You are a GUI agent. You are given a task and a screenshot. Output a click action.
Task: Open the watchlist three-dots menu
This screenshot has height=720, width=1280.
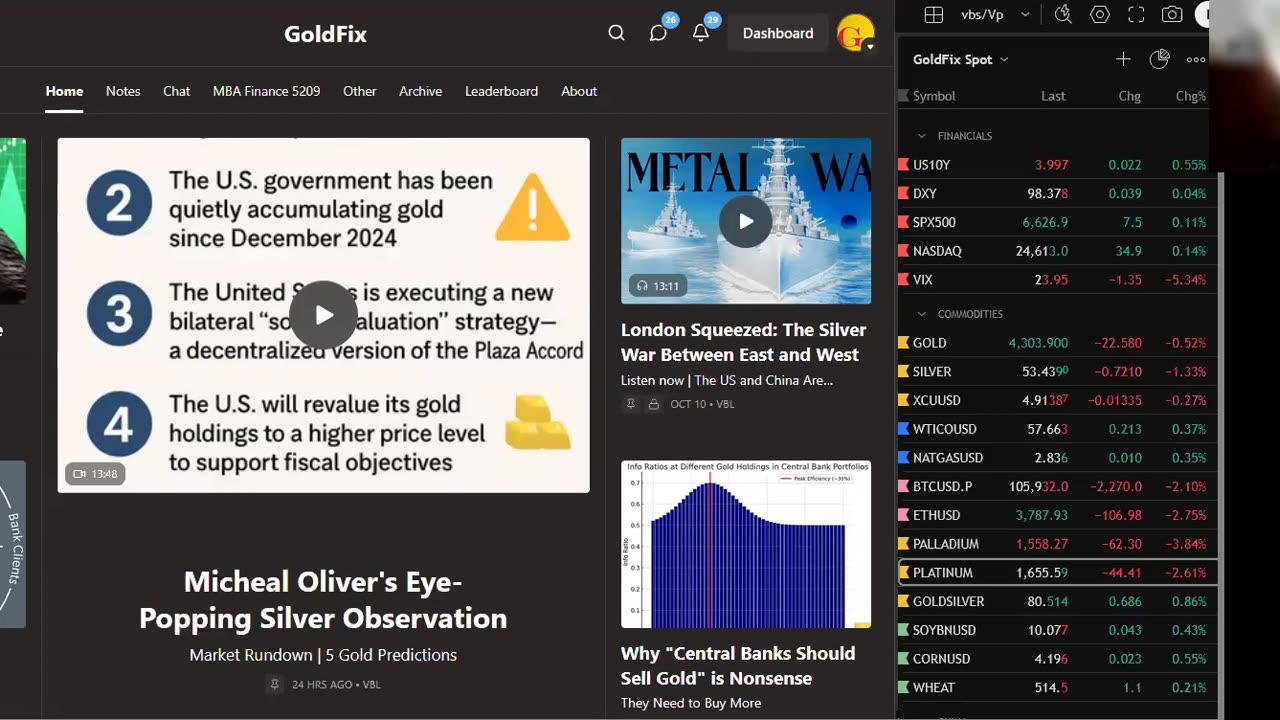point(1196,59)
